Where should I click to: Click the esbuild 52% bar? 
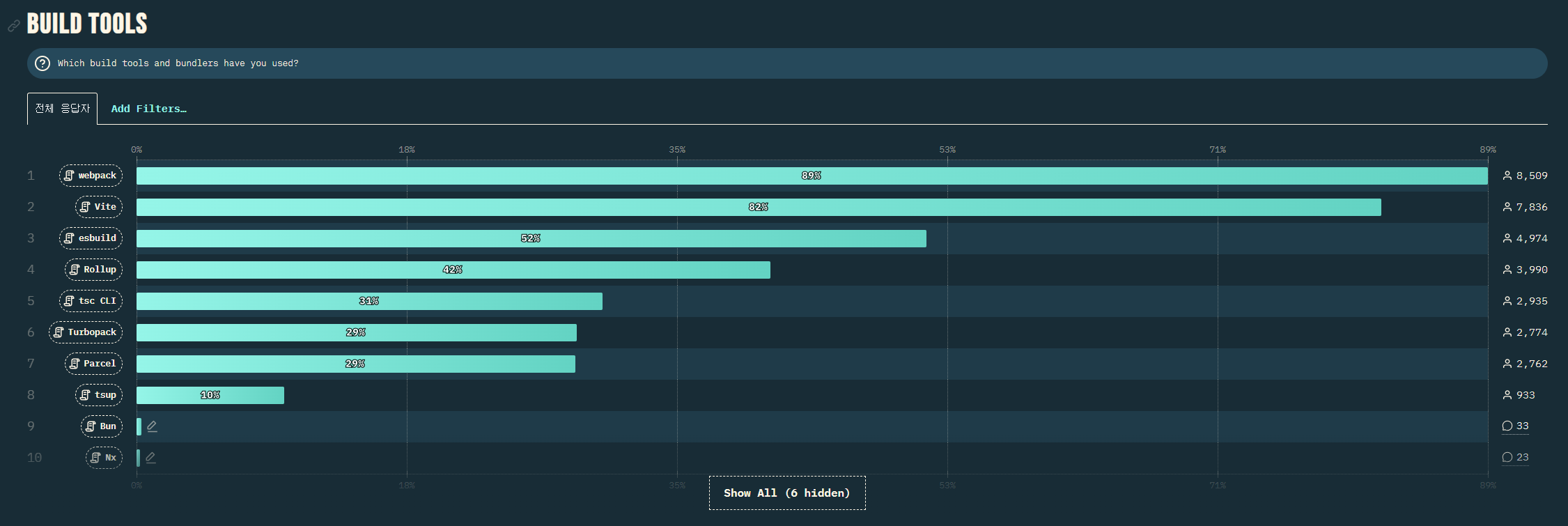(x=531, y=238)
